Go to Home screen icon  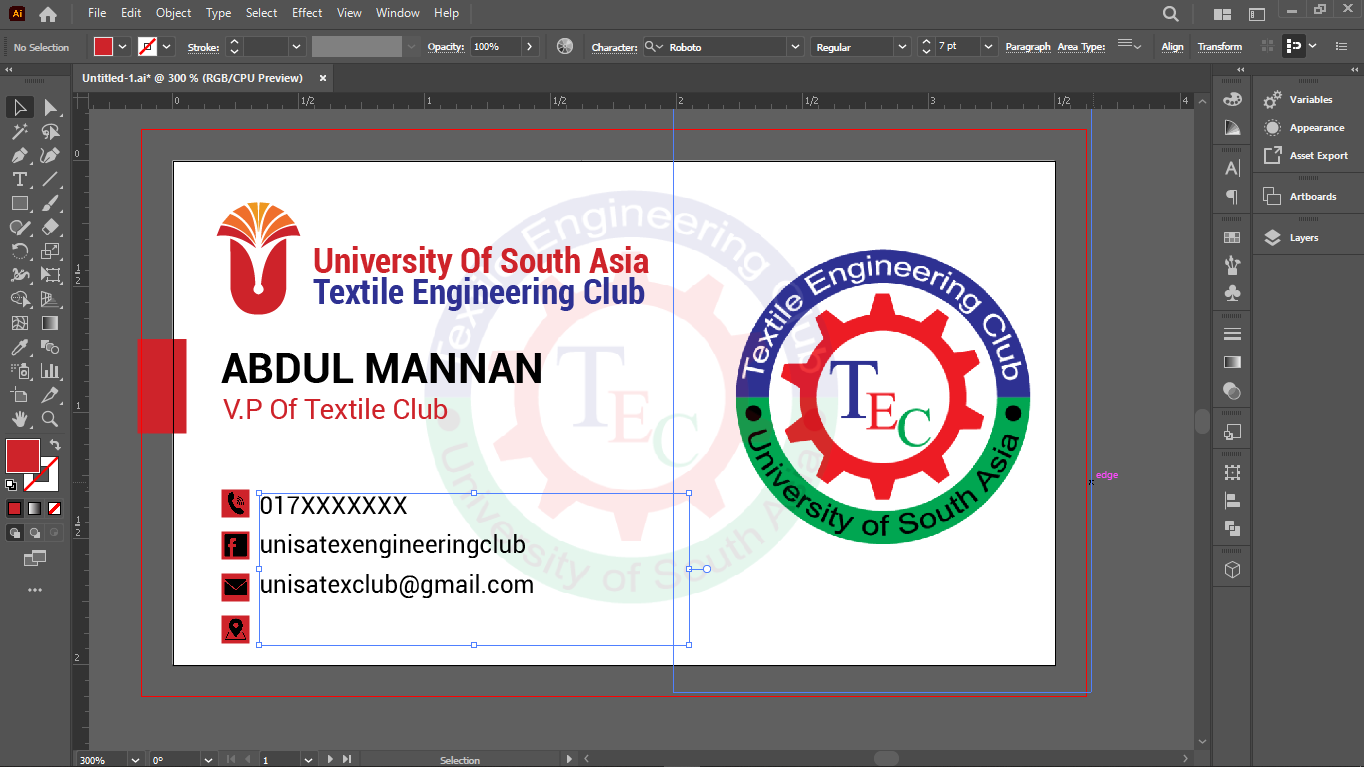coord(47,14)
